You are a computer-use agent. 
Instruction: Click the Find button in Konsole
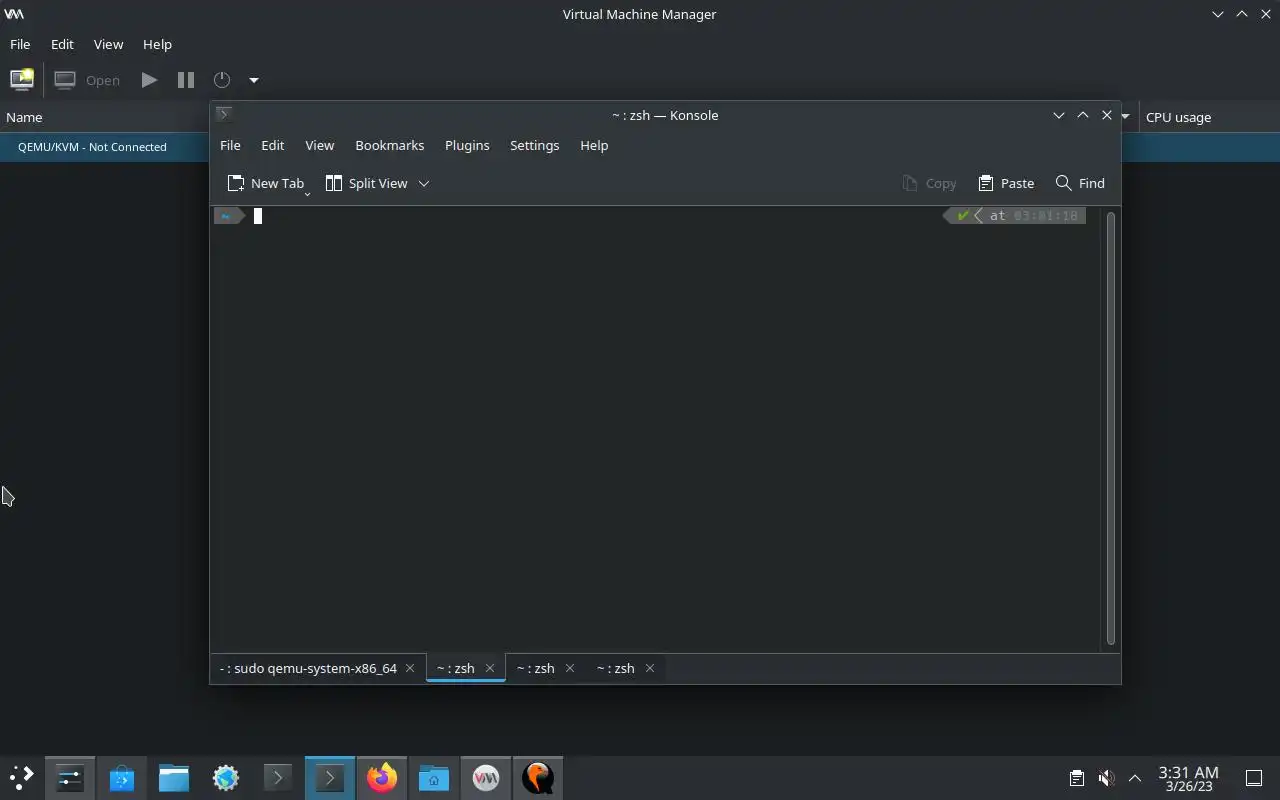pos(1080,183)
